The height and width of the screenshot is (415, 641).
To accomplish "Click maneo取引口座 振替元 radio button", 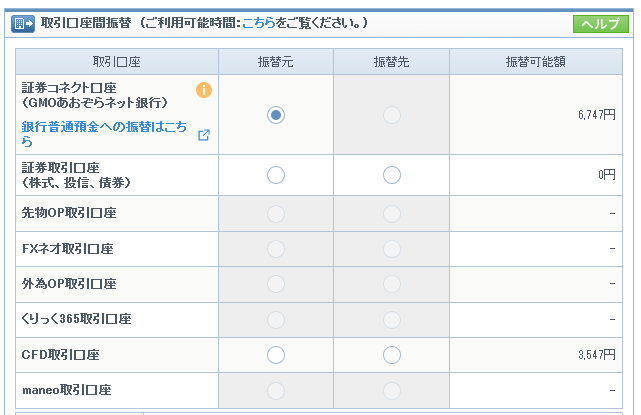I will click(276, 391).
